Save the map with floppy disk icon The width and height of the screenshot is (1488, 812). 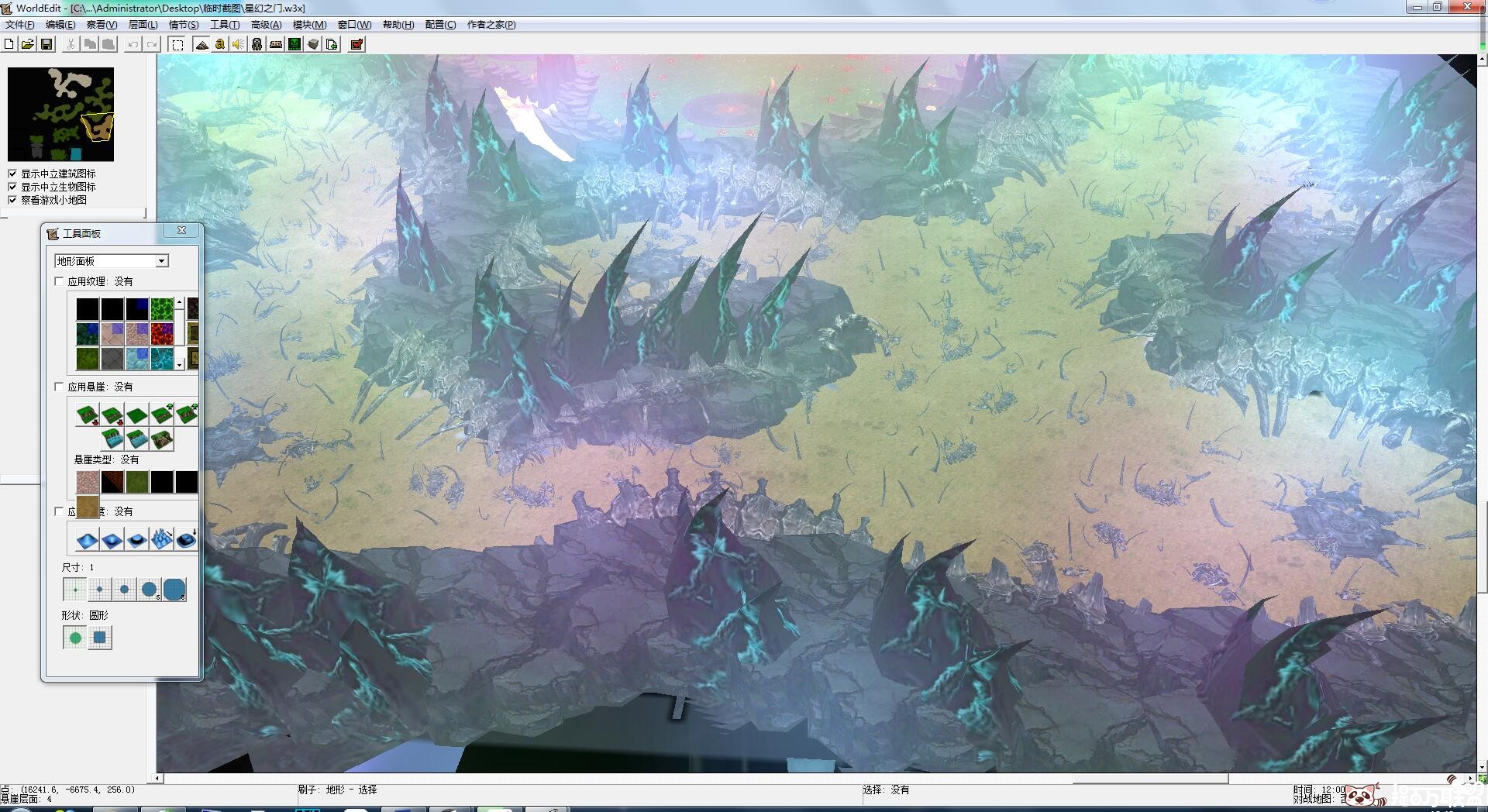pyautogui.click(x=46, y=44)
